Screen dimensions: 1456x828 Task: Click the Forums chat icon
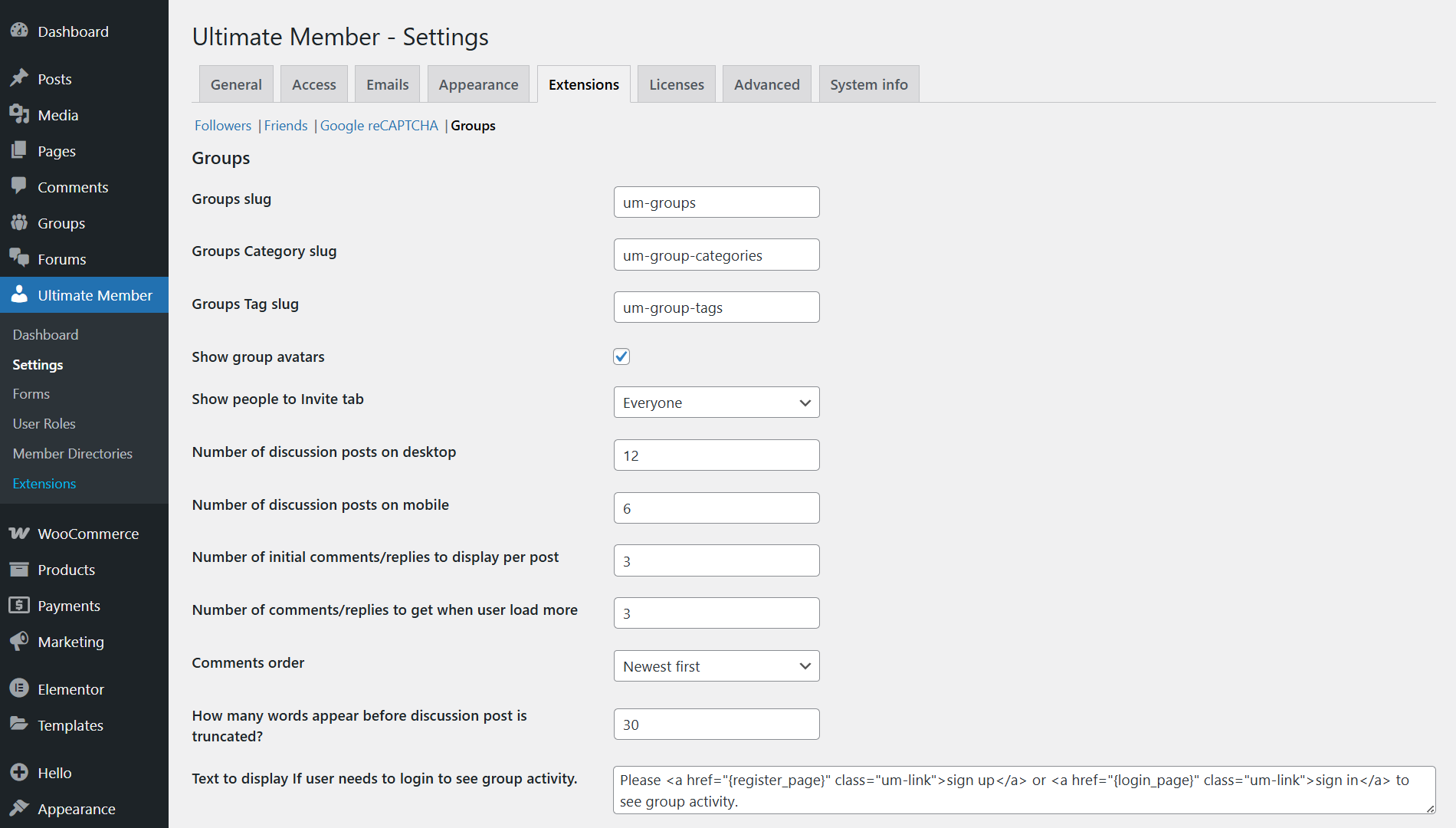pyautogui.click(x=19, y=258)
